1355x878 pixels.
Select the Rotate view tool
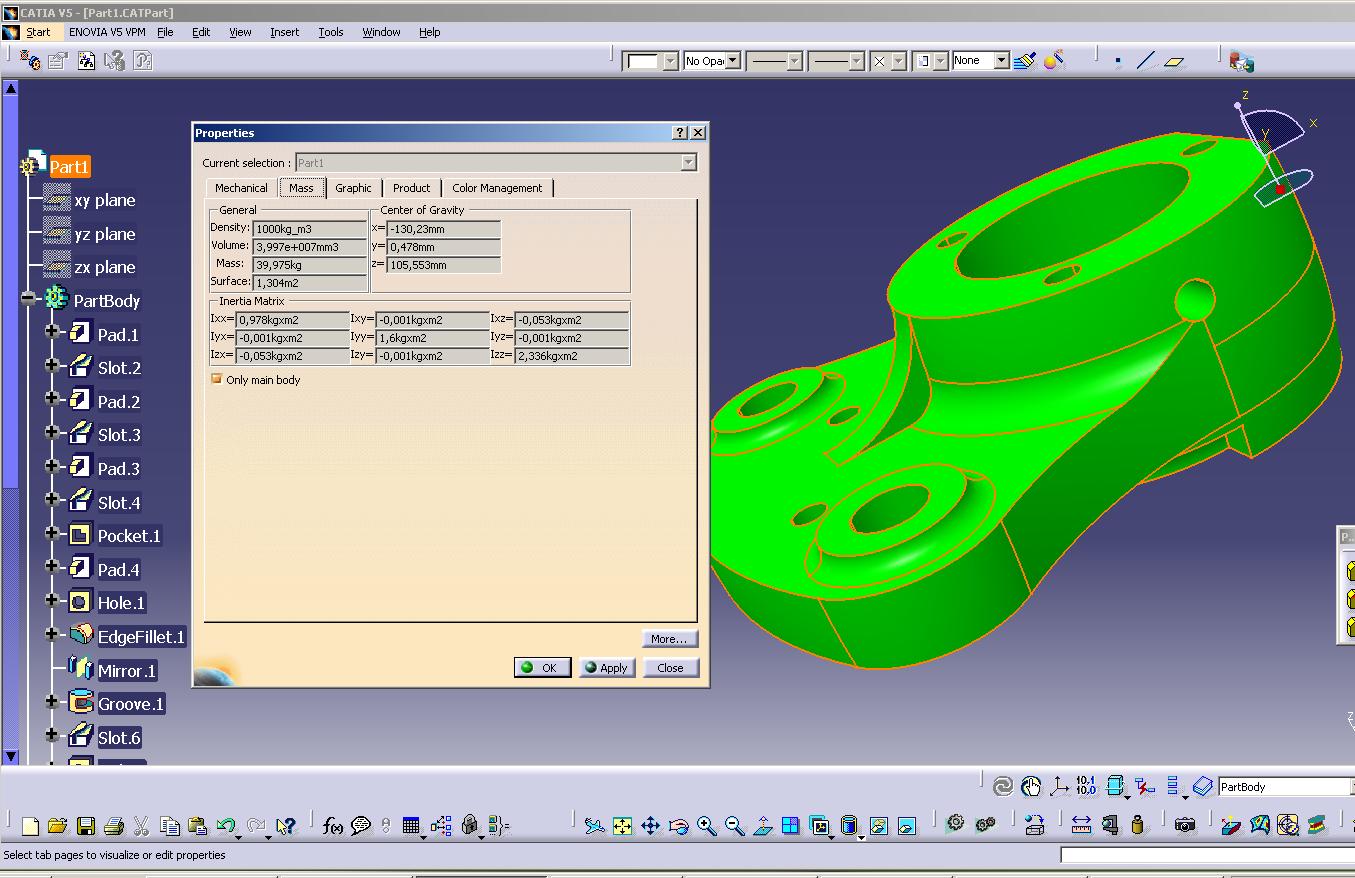coord(678,826)
